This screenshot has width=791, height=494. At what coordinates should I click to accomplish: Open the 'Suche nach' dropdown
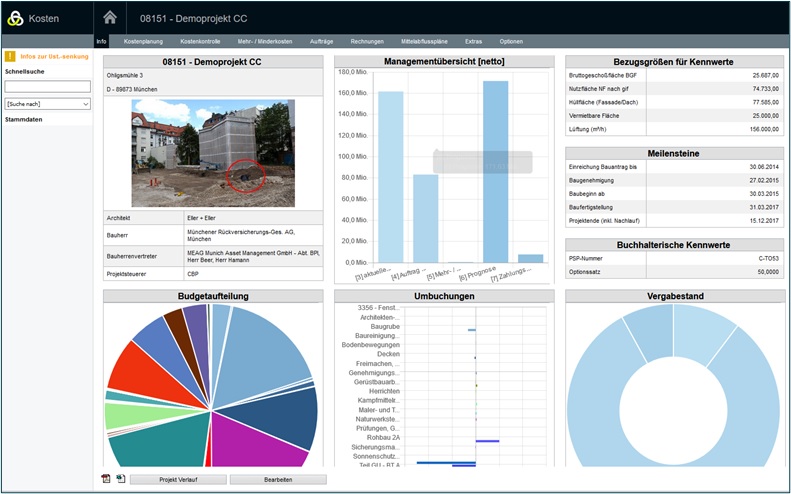coord(47,104)
